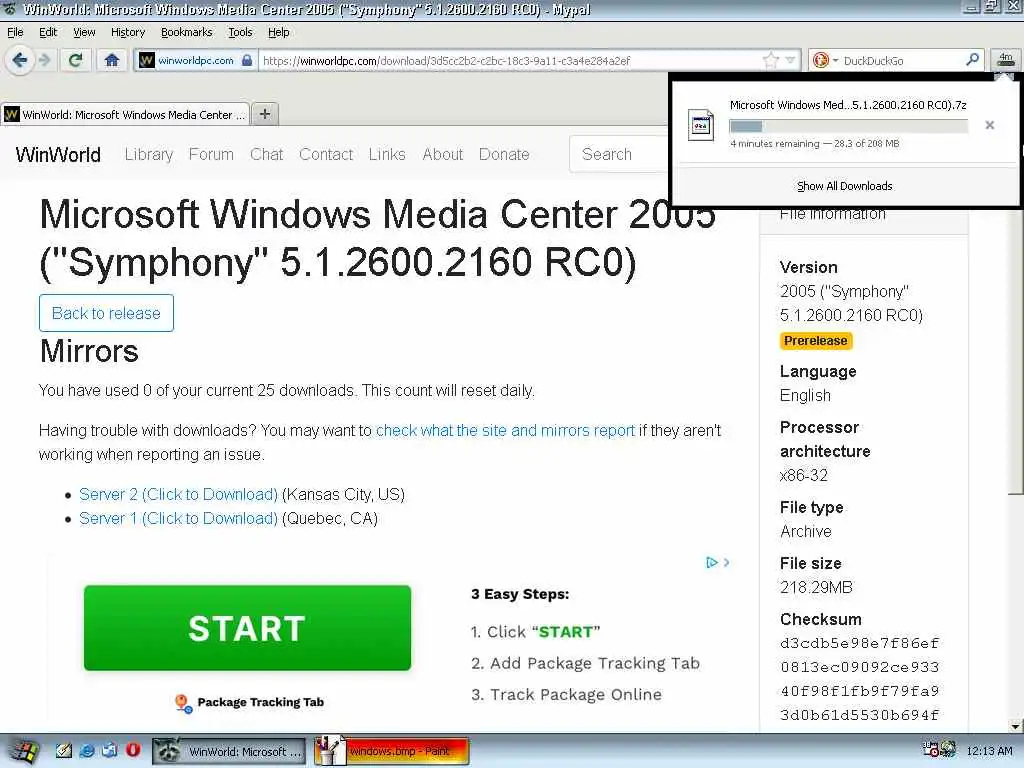Click the WinWorld Search input field
The height and width of the screenshot is (768, 1024).
click(x=619, y=155)
